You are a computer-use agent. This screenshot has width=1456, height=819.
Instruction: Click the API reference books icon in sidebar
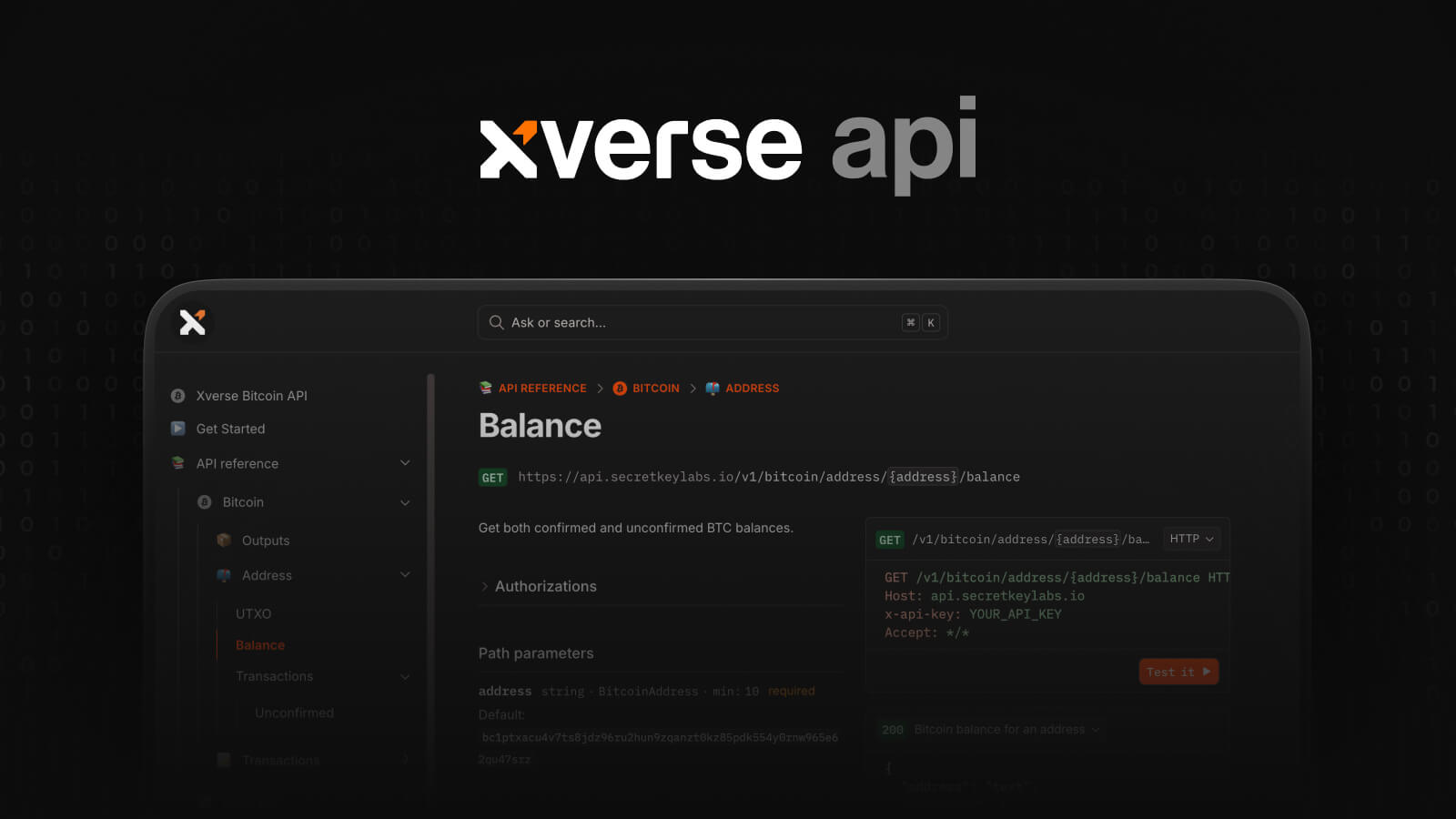pyautogui.click(x=178, y=463)
